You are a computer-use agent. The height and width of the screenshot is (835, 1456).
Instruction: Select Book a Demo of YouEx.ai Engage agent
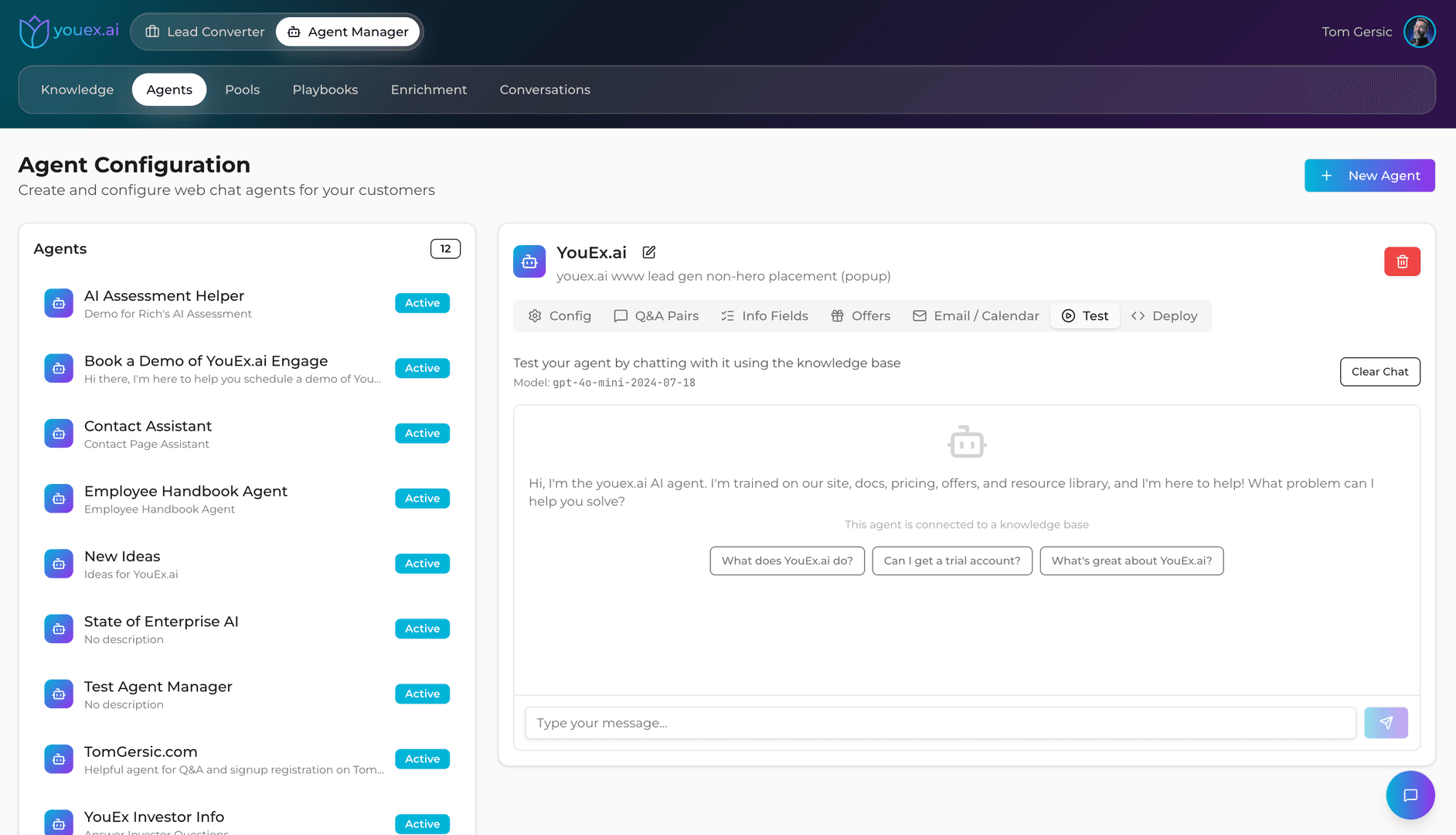(247, 368)
